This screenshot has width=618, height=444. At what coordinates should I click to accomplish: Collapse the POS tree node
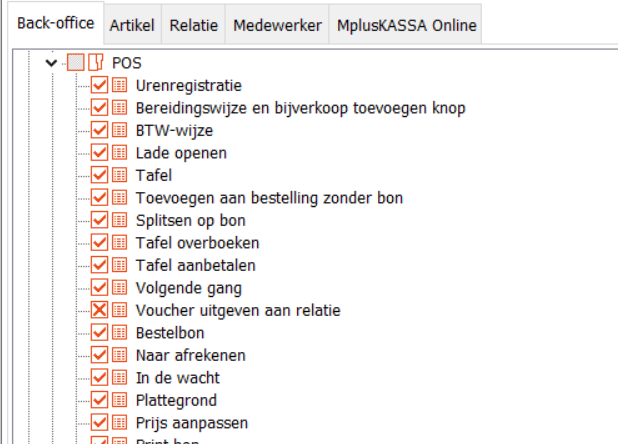click(52, 63)
